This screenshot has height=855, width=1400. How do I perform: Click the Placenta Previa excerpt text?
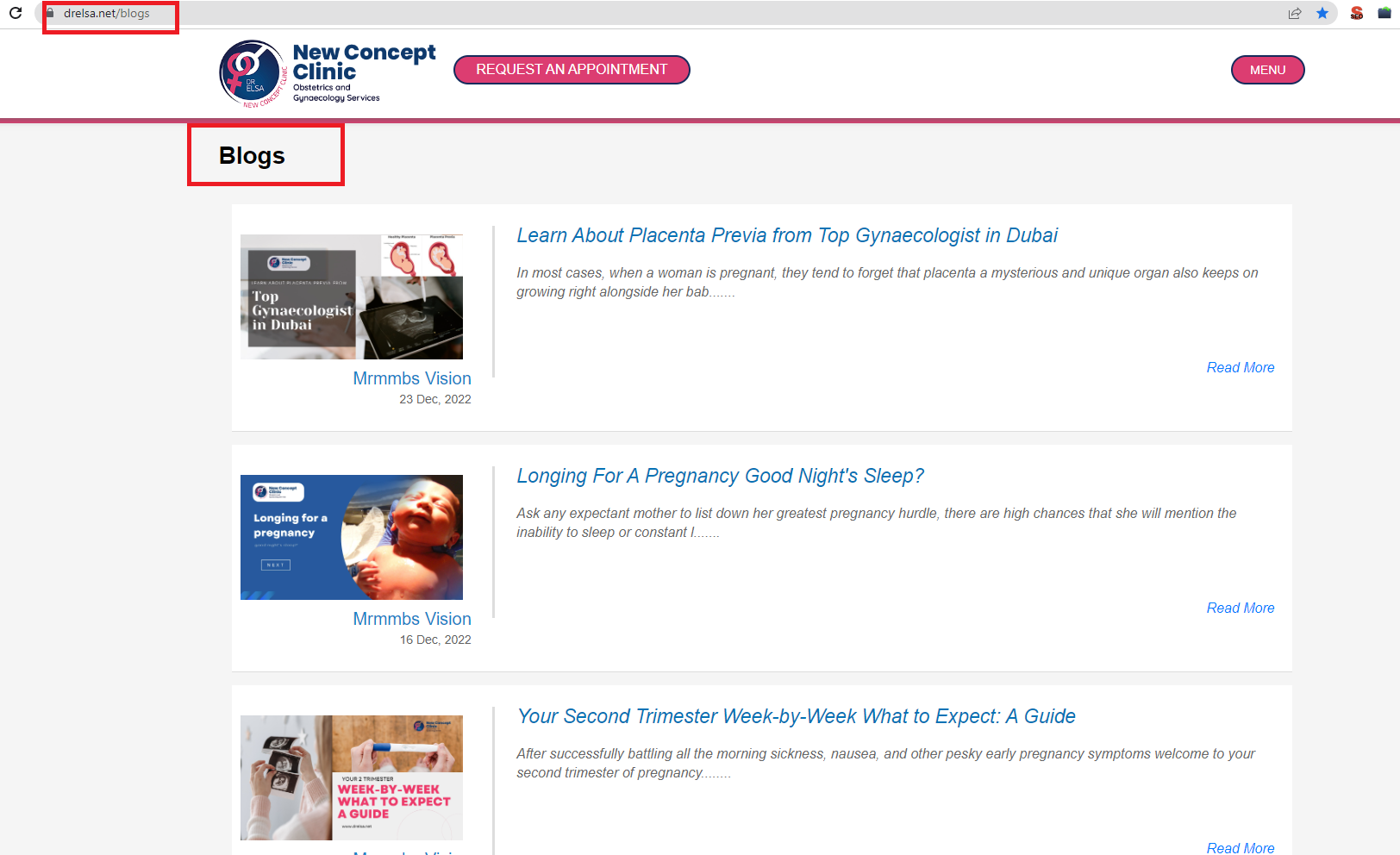pyautogui.click(x=887, y=282)
